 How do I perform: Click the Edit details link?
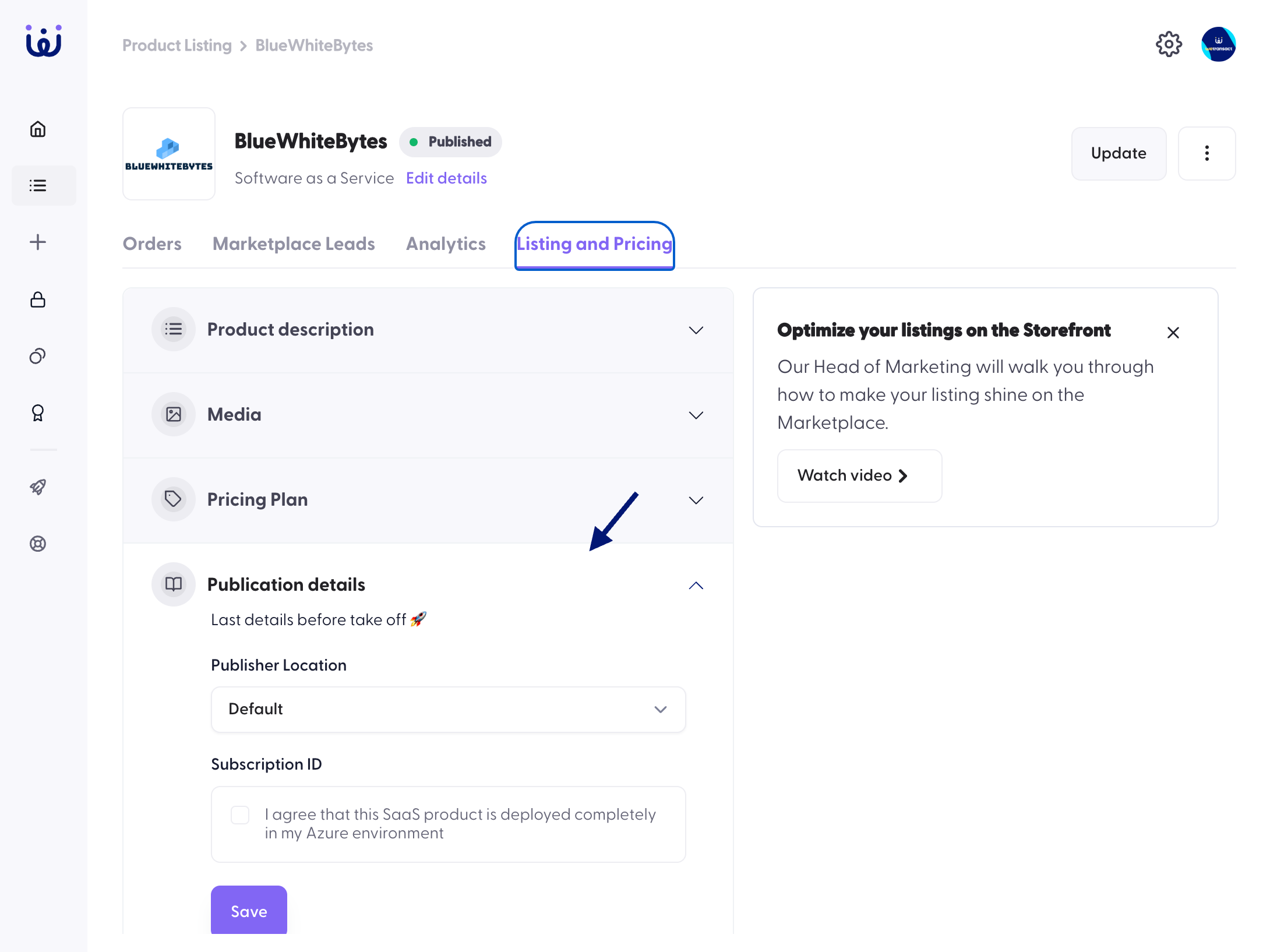coord(446,178)
